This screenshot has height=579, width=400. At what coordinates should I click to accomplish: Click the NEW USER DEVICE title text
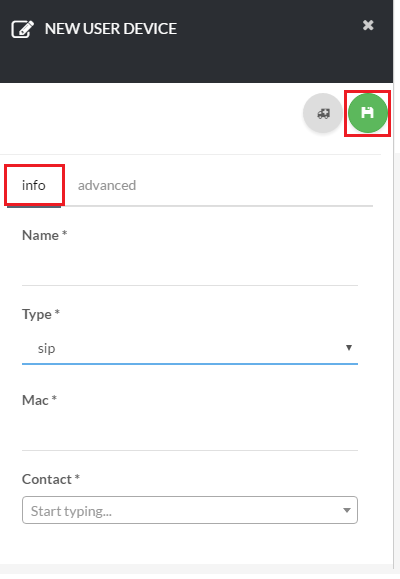pos(111,29)
